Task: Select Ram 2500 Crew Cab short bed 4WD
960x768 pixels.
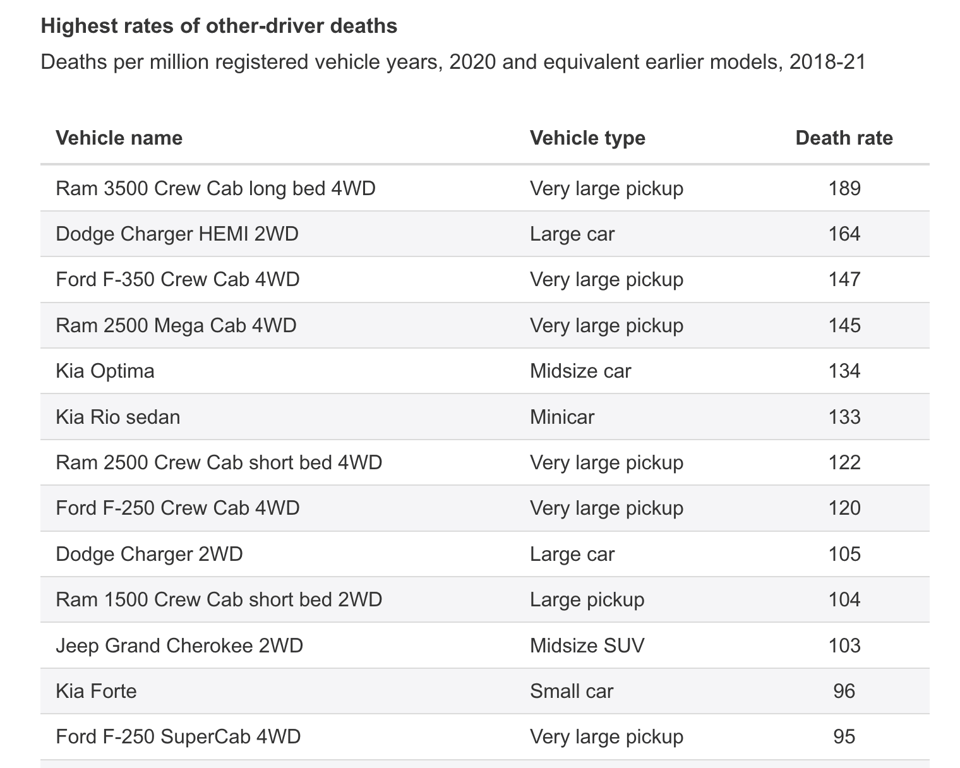Action: click(219, 462)
